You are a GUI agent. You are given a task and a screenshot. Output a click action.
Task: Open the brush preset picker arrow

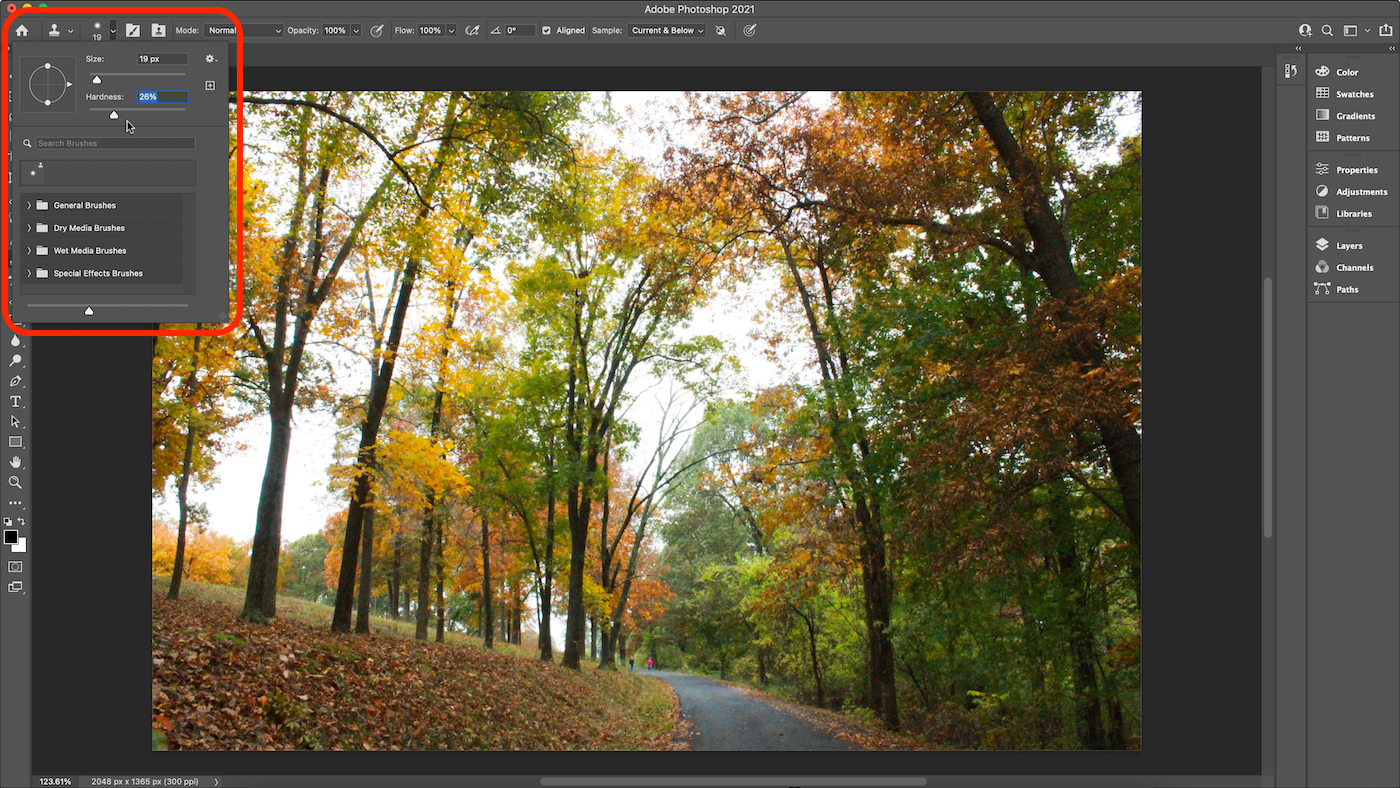click(x=113, y=31)
